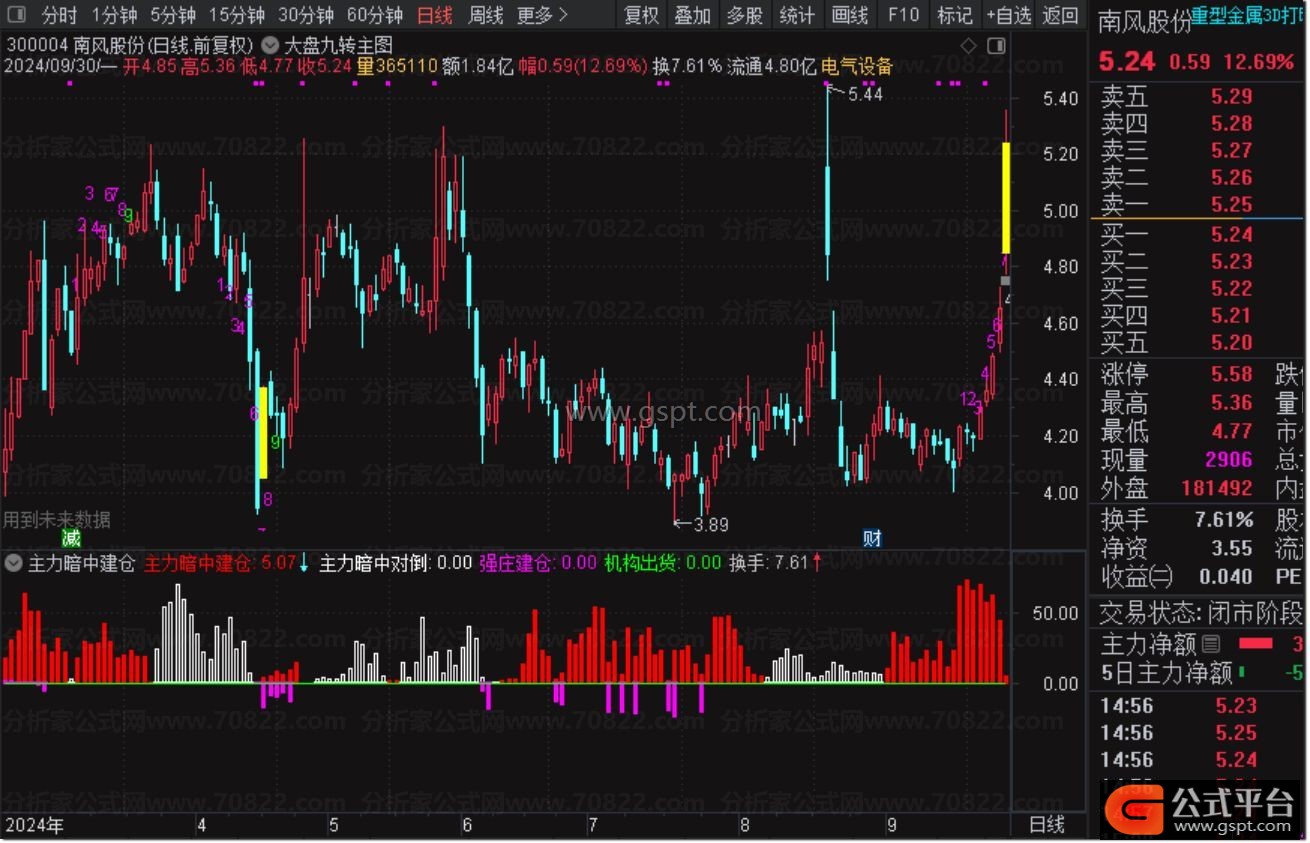Select the 30分钟 period tab
The image size is (1310, 843).
tap(306, 15)
